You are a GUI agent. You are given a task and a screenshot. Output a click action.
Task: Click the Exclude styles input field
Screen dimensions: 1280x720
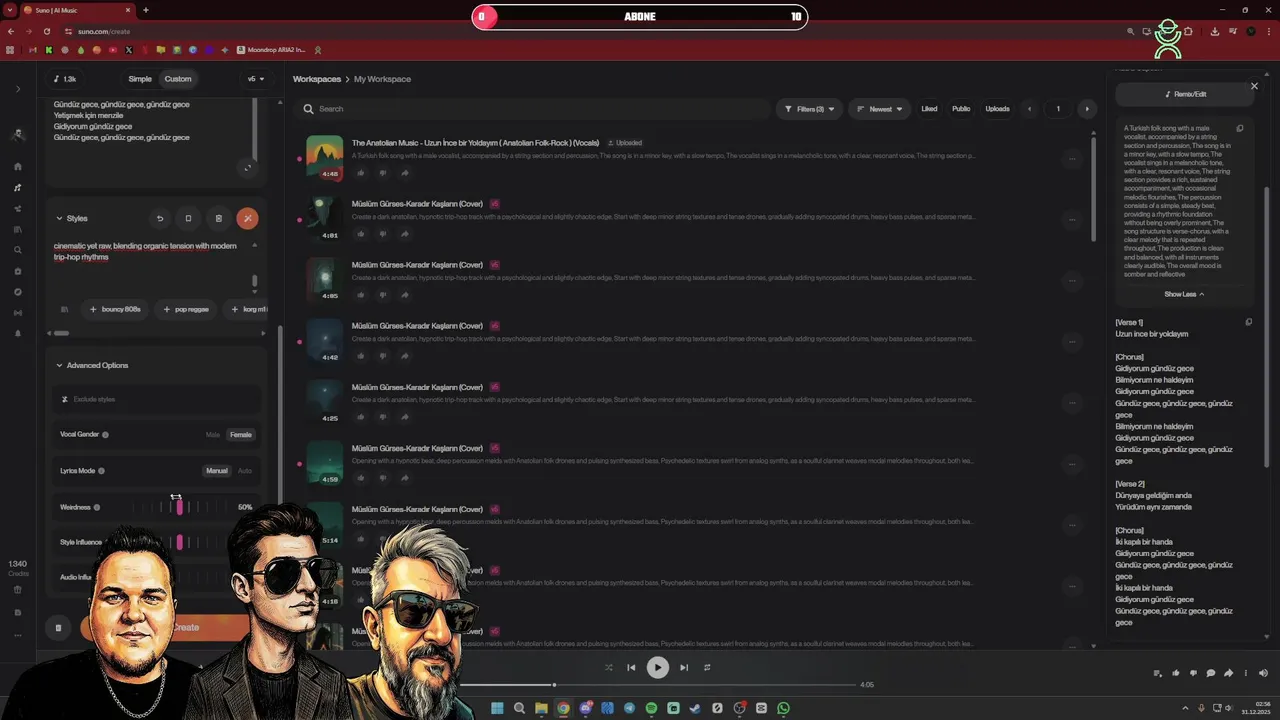[156, 399]
